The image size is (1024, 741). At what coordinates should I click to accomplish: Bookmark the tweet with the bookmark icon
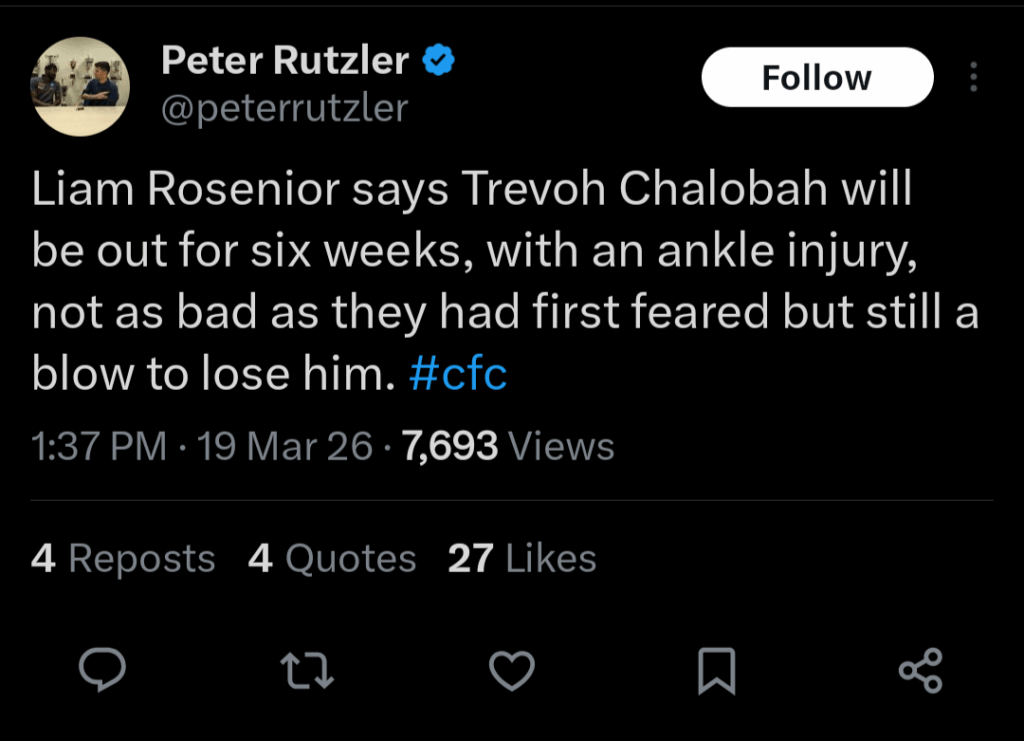(717, 671)
